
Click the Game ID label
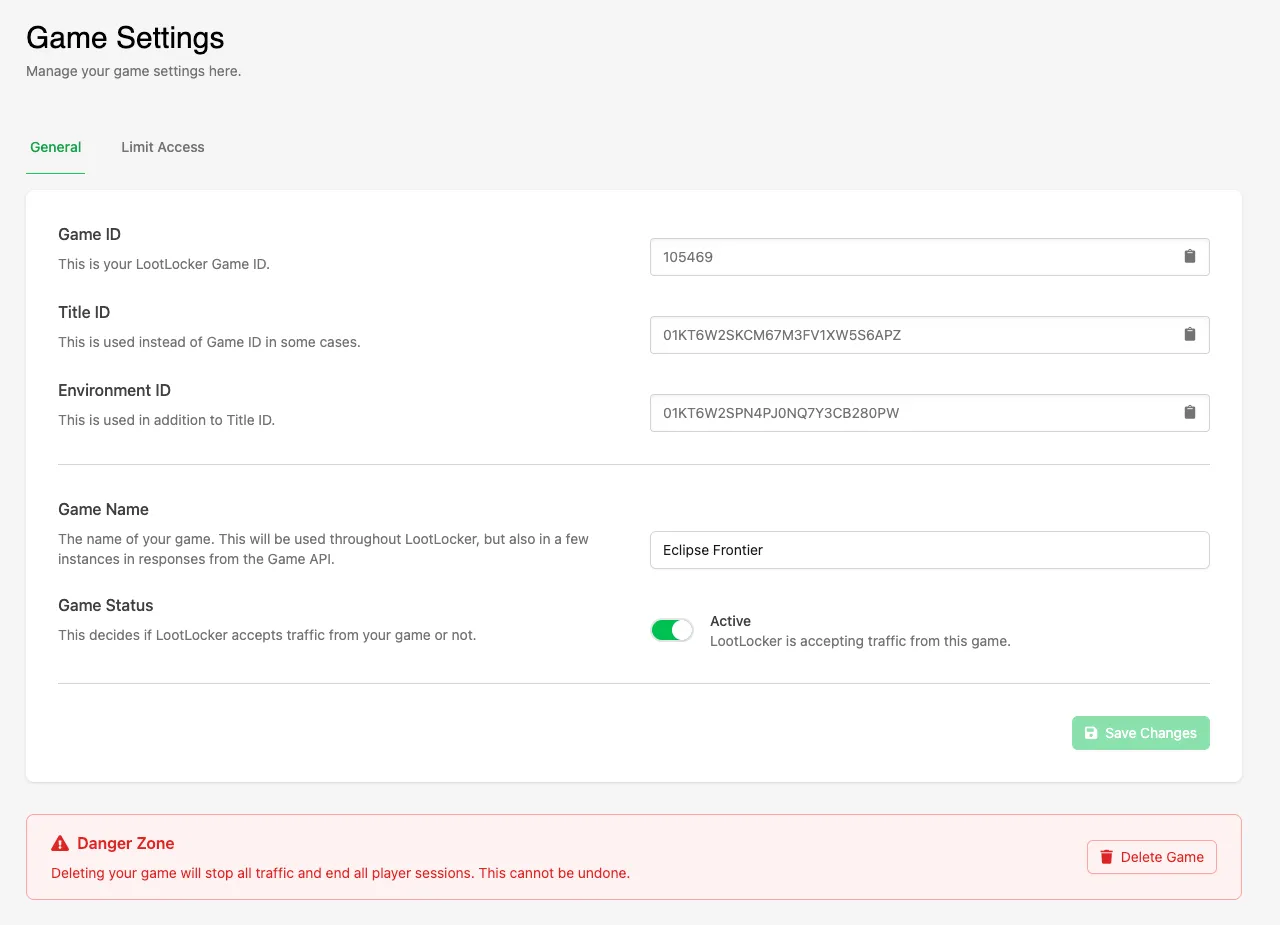tap(89, 234)
